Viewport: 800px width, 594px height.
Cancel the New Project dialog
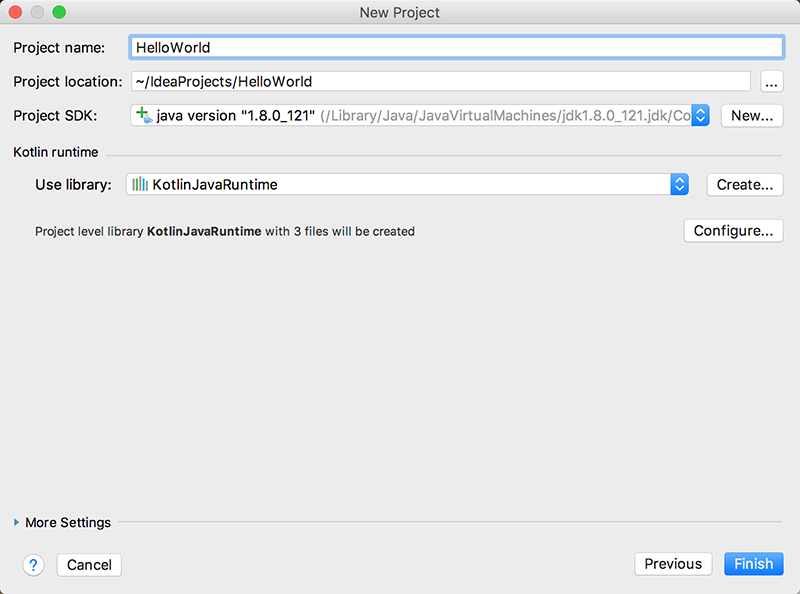[89, 564]
